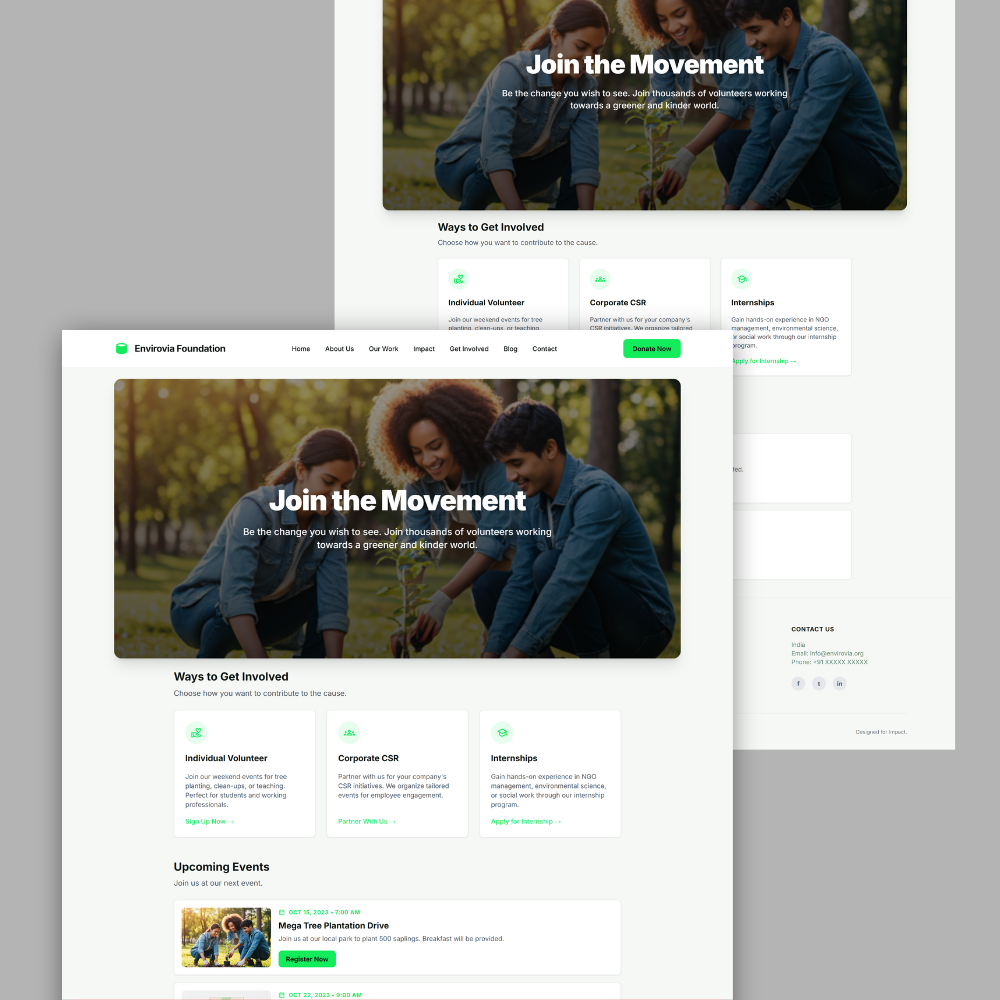Image resolution: width=1000 pixels, height=1000 pixels.
Task: Click the Donate Now button
Action: click(x=652, y=348)
